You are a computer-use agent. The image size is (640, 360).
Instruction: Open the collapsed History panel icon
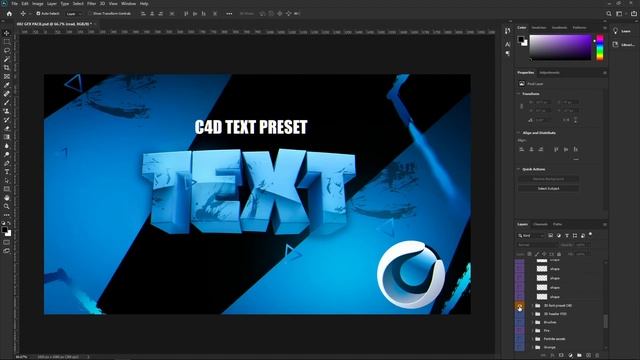point(507,31)
